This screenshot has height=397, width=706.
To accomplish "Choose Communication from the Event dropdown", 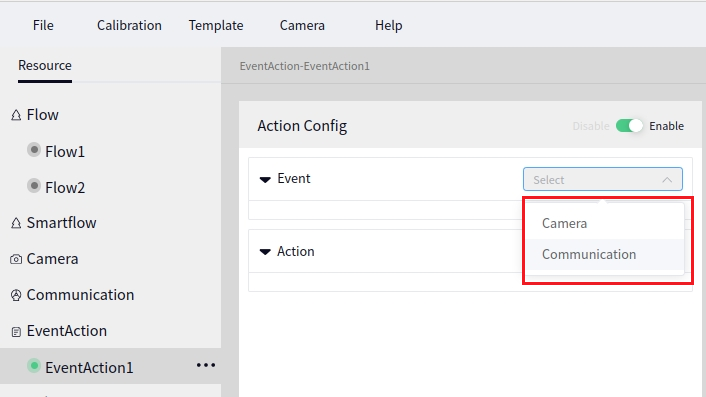I will point(605,254).
